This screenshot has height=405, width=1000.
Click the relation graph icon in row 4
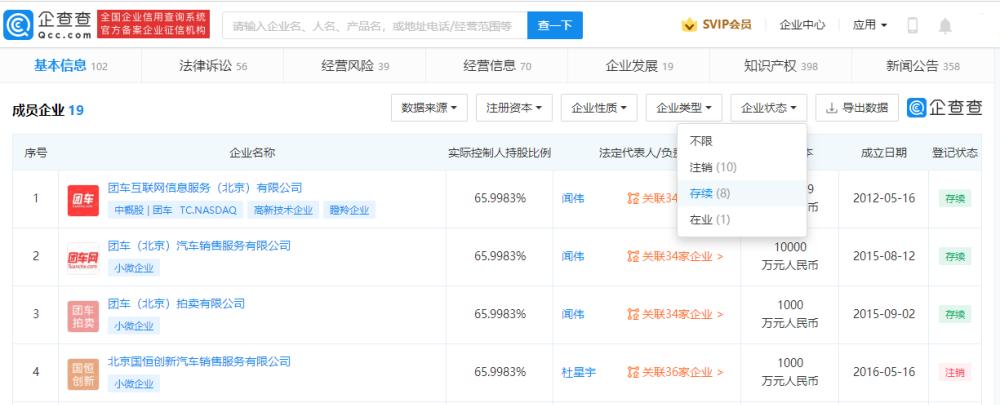pyautogui.click(x=633, y=372)
